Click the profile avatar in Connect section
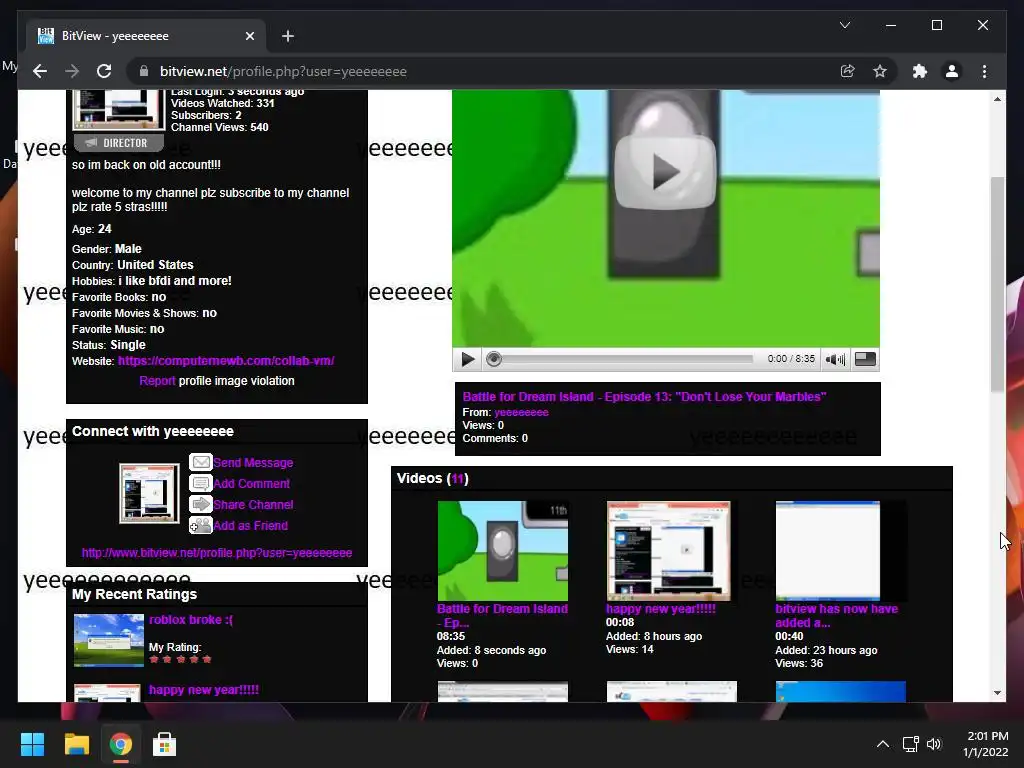This screenshot has height=768, width=1024. click(149, 493)
